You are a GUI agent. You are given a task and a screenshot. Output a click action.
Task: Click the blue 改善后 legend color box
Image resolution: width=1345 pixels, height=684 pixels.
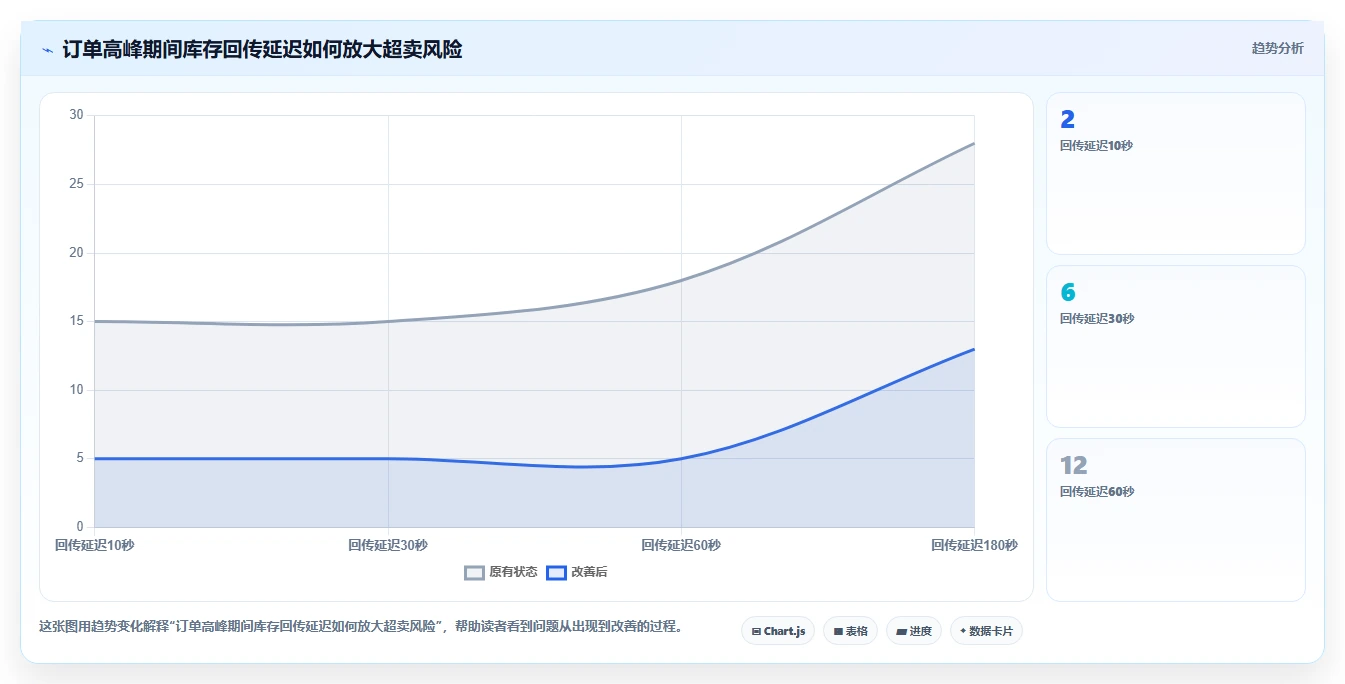pyautogui.click(x=557, y=572)
